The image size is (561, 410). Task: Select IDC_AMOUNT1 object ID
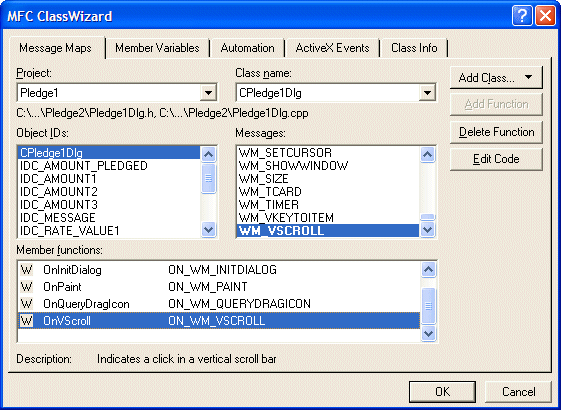pos(109,179)
